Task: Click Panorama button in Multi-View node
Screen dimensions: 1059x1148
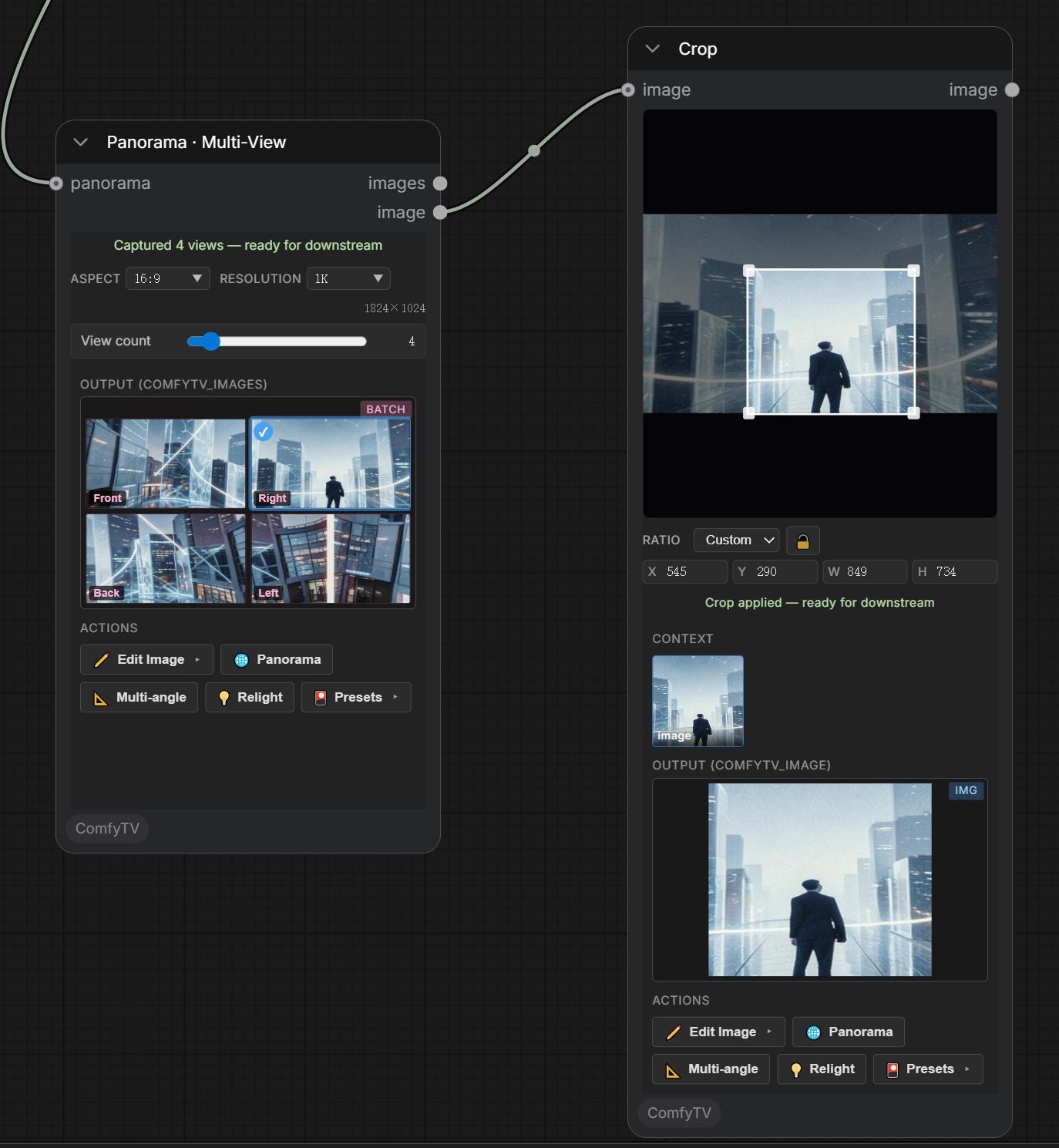Action: (x=277, y=660)
